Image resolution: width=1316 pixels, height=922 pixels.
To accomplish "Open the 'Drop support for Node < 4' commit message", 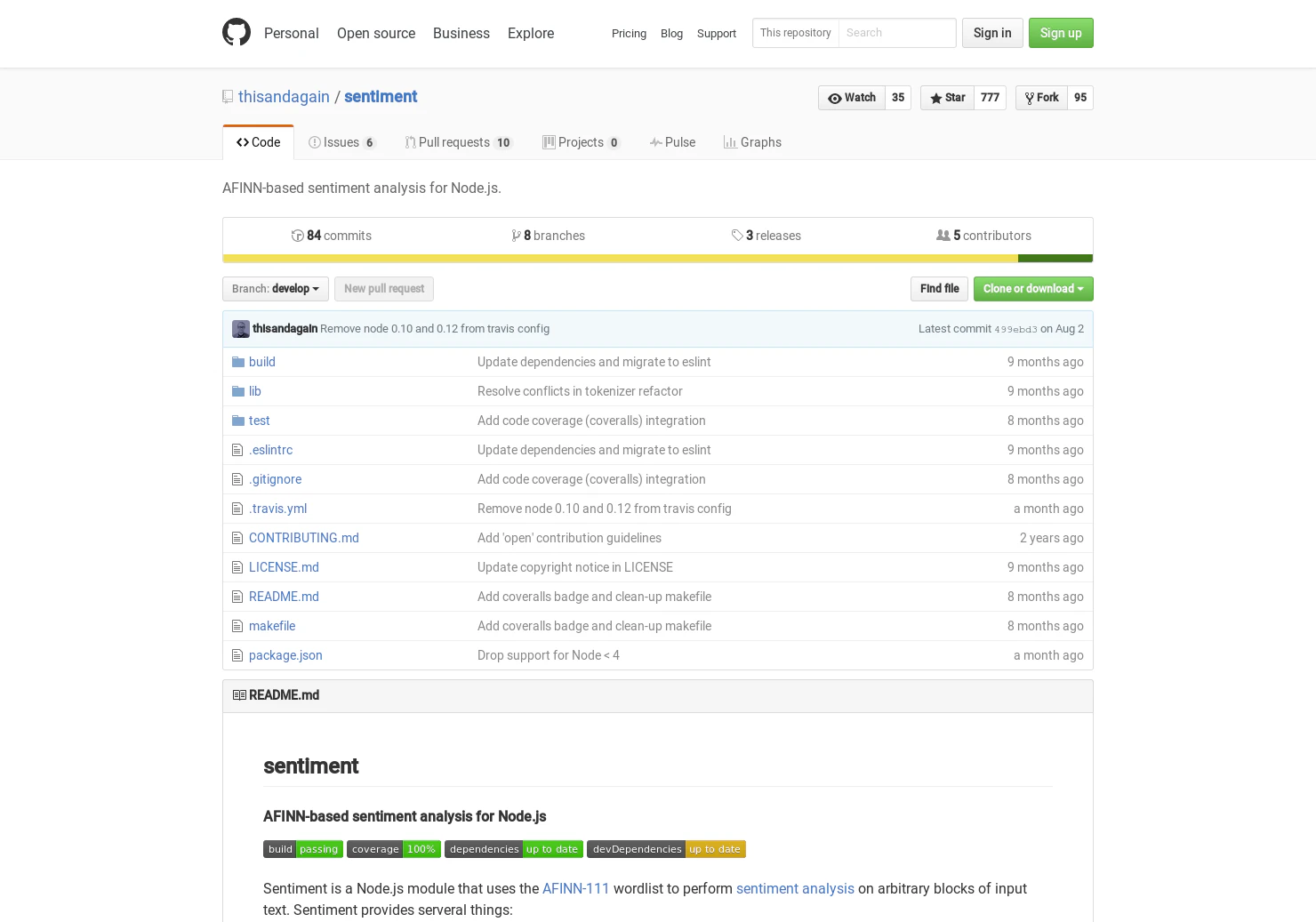I will click(x=549, y=655).
